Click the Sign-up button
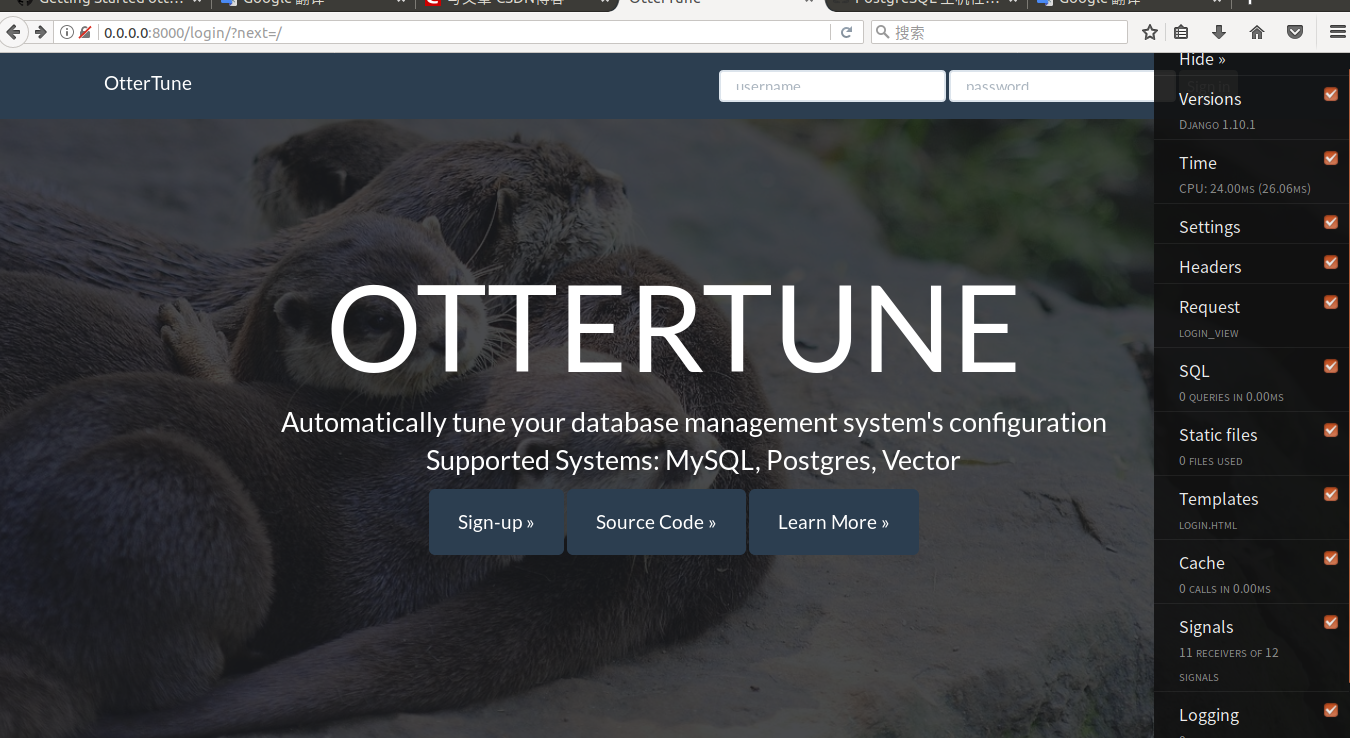 click(x=496, y=521)
